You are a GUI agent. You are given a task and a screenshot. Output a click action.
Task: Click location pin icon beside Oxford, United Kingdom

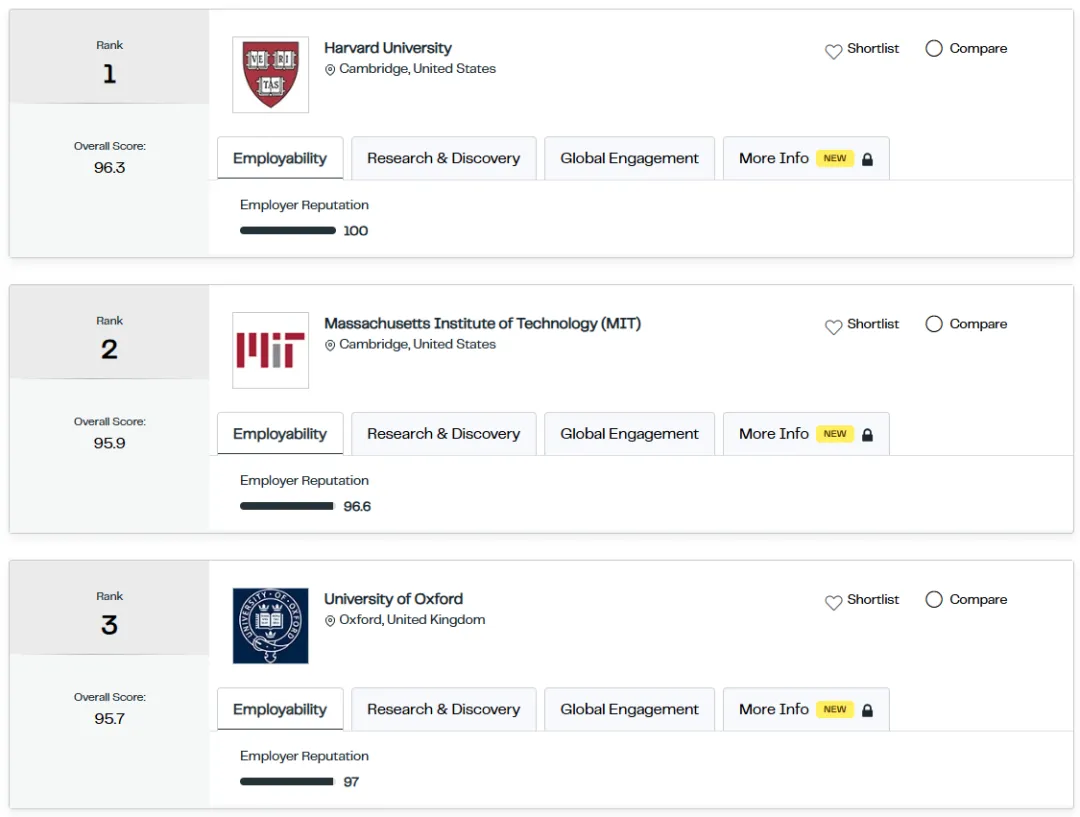click(330, 621)
